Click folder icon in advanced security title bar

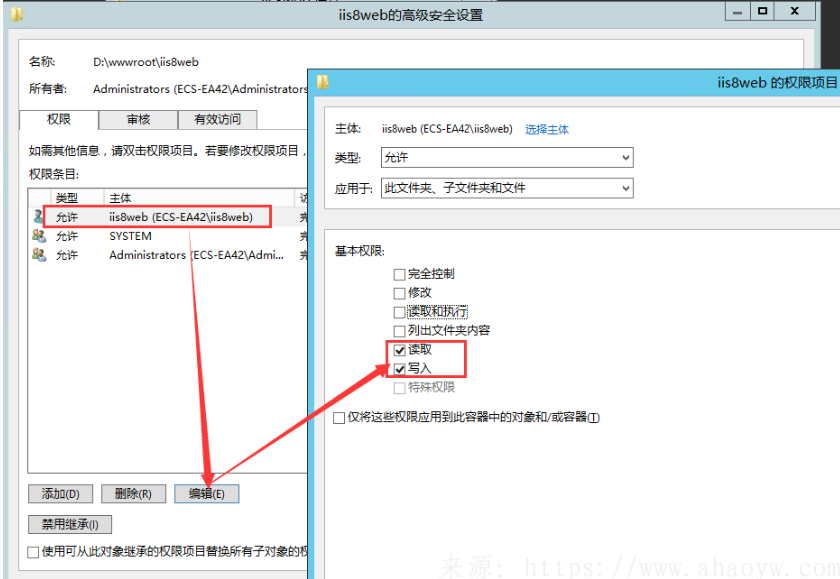point(17,13)
